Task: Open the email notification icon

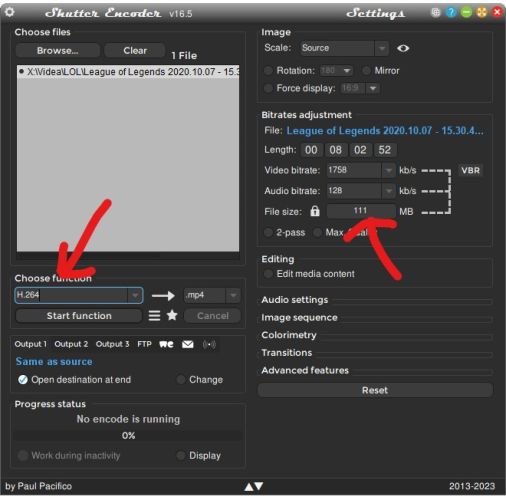Action: [188, 344]
